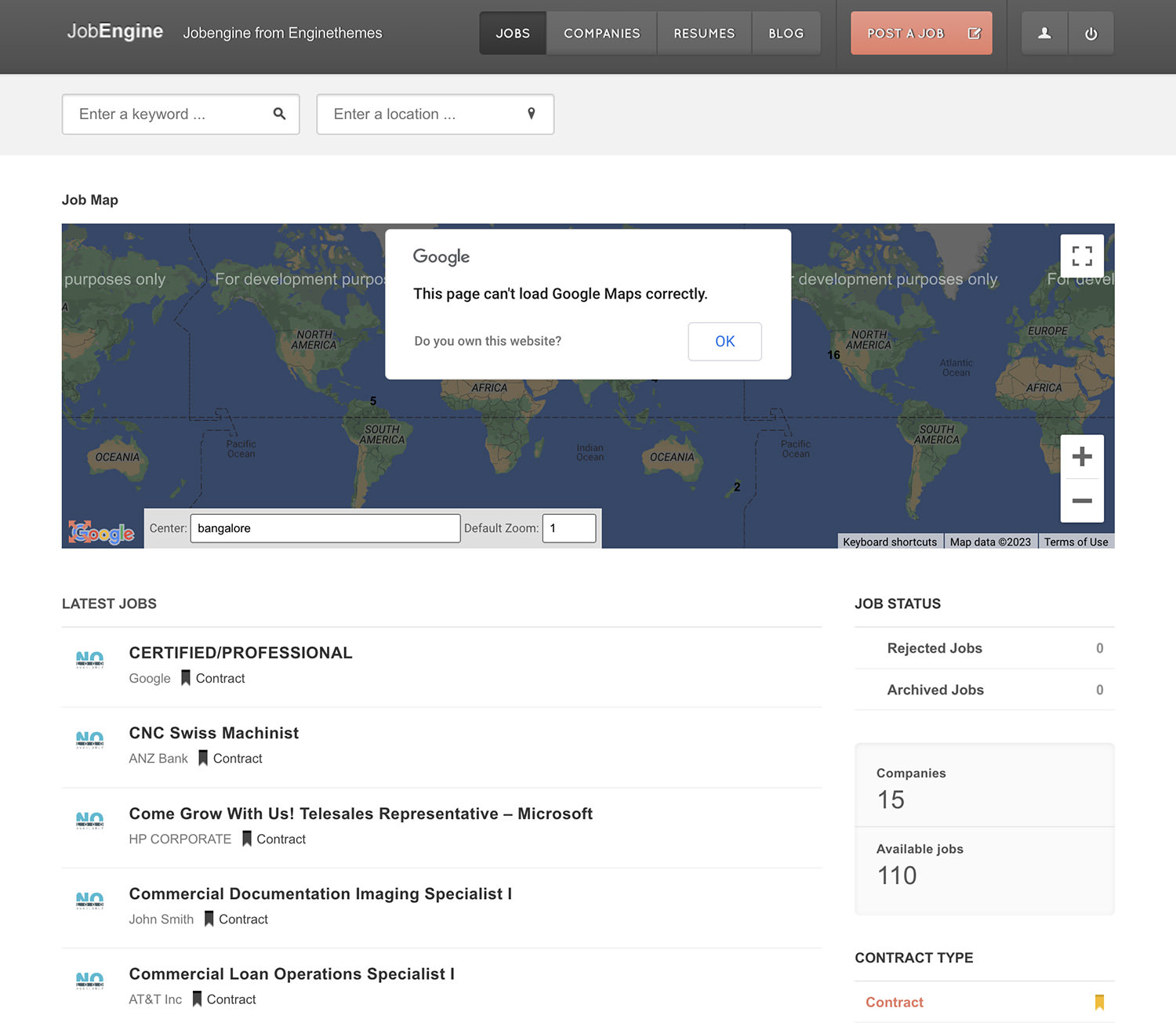The height and width of the screenshot is (1026, 1176).
Task: Open the RESUMES navigation tab
Action: click(x=704, y=33)
